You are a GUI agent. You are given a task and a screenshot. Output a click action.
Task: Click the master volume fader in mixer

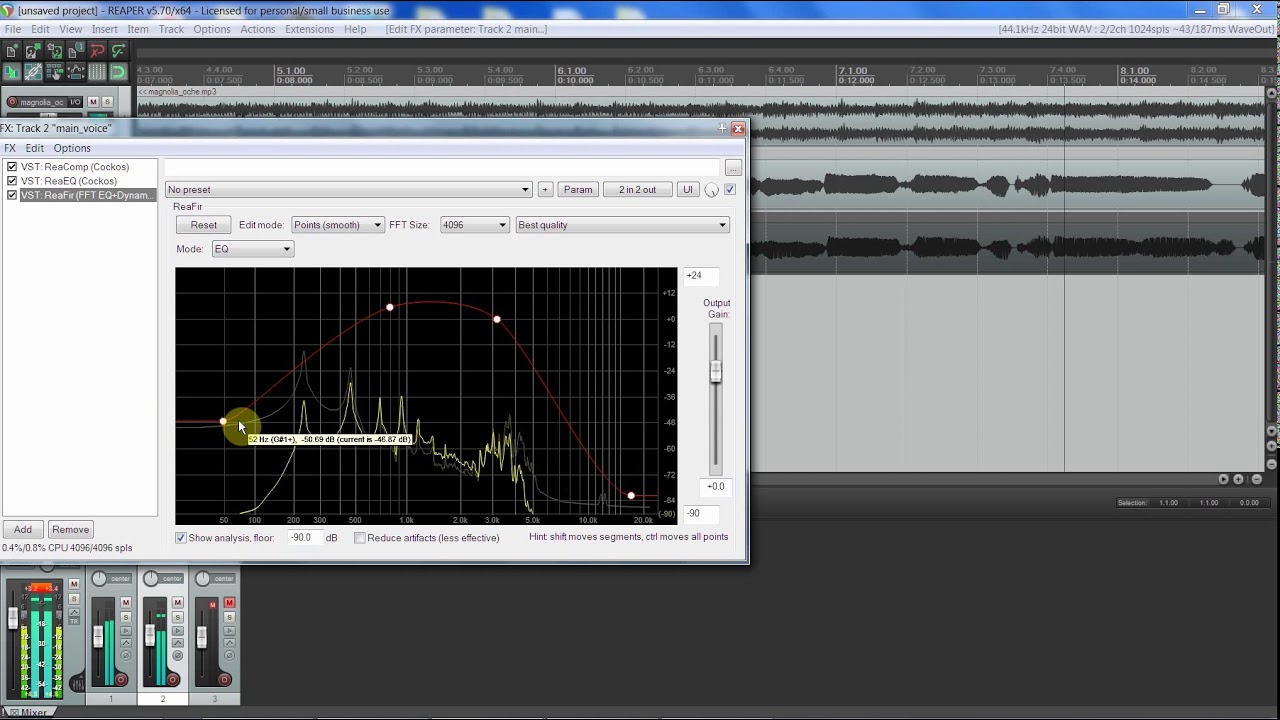[13, 618]
